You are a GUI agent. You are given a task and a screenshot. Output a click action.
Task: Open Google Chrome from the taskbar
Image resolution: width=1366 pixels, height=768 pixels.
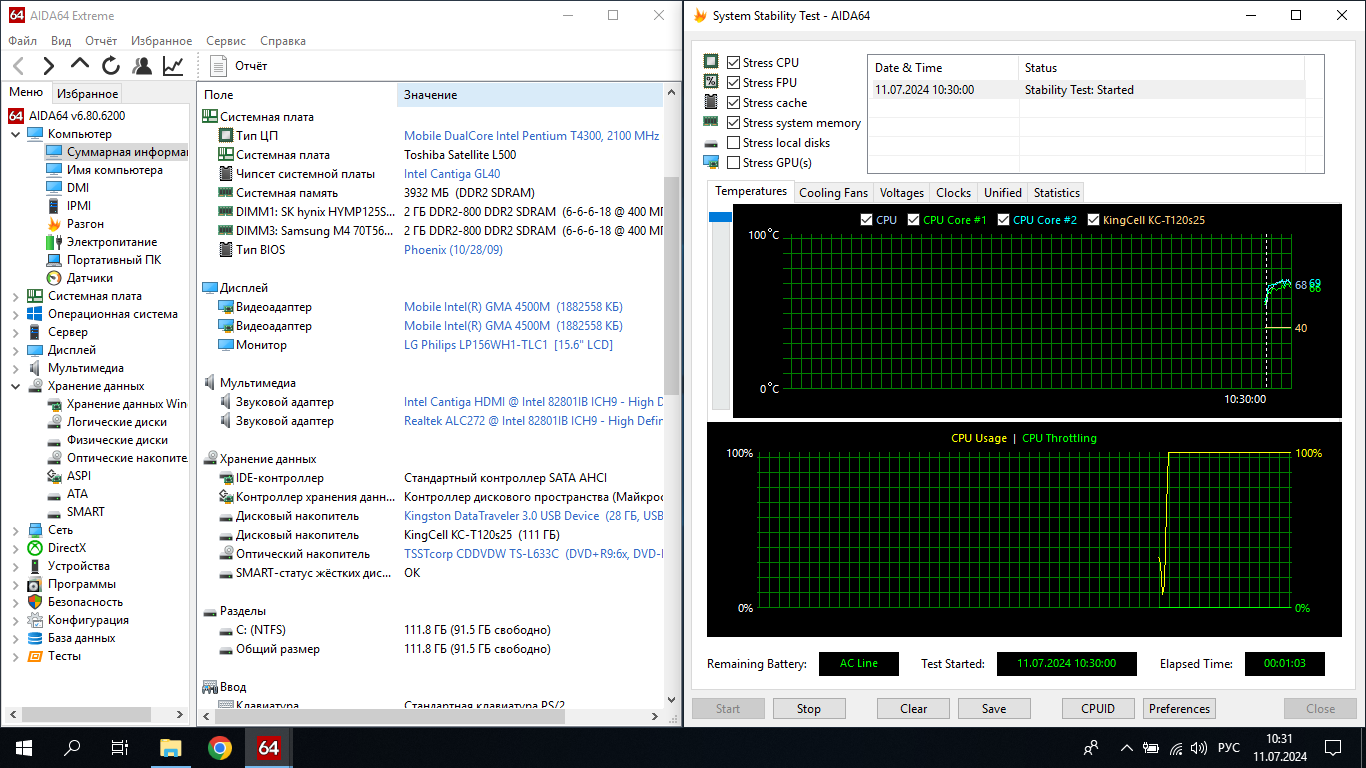220,747
